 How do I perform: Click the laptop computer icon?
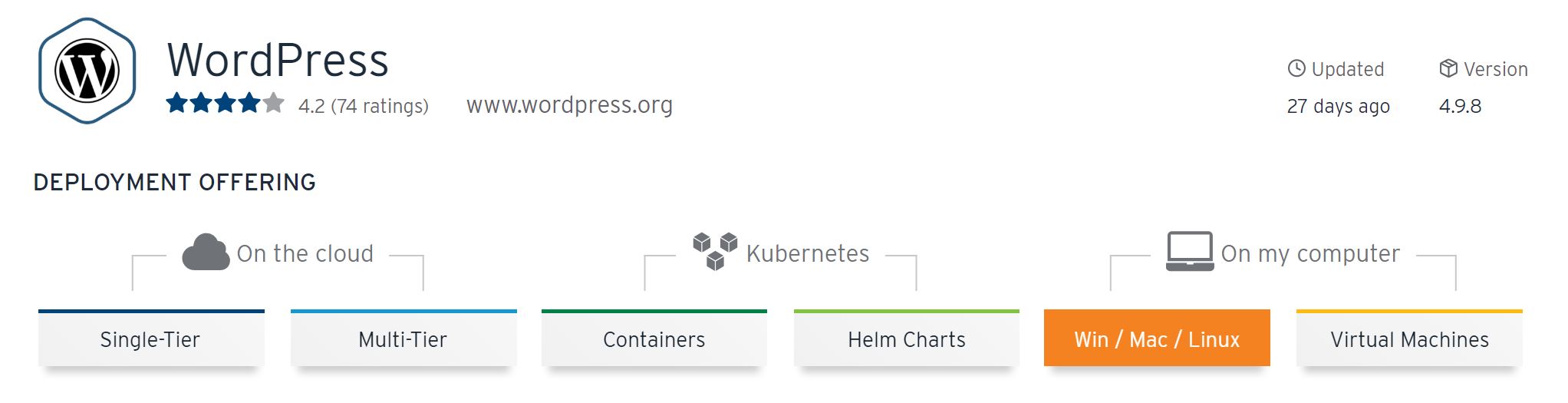pos(1190,251)
